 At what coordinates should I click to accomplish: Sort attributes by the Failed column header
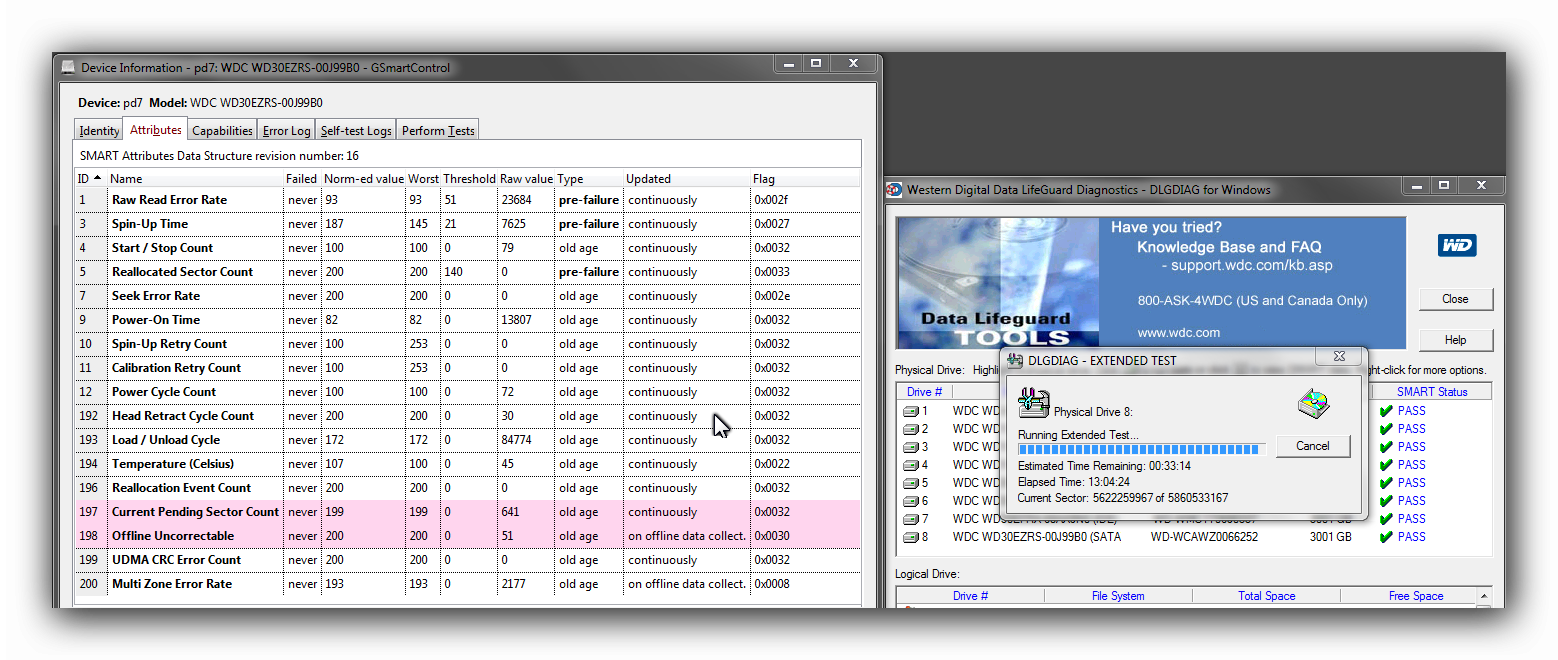(301, 179)
